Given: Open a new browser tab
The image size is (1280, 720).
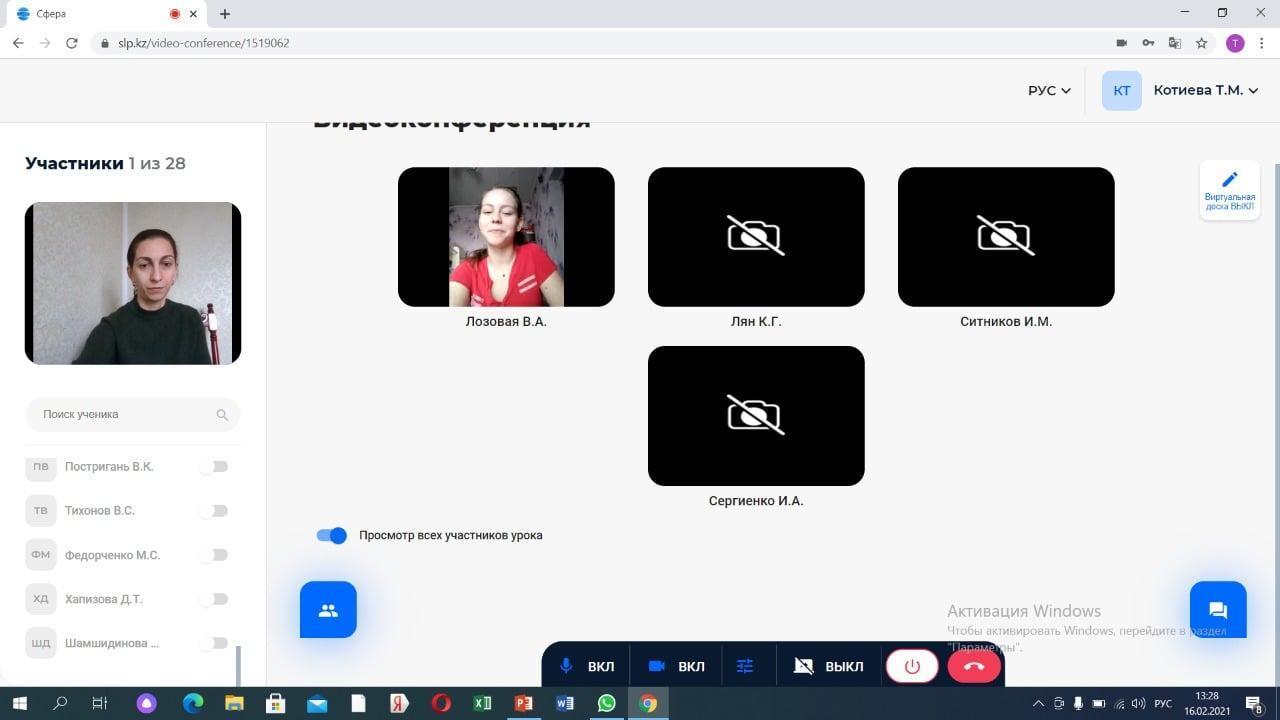Looking at the screenshot, I should point(225,14).
